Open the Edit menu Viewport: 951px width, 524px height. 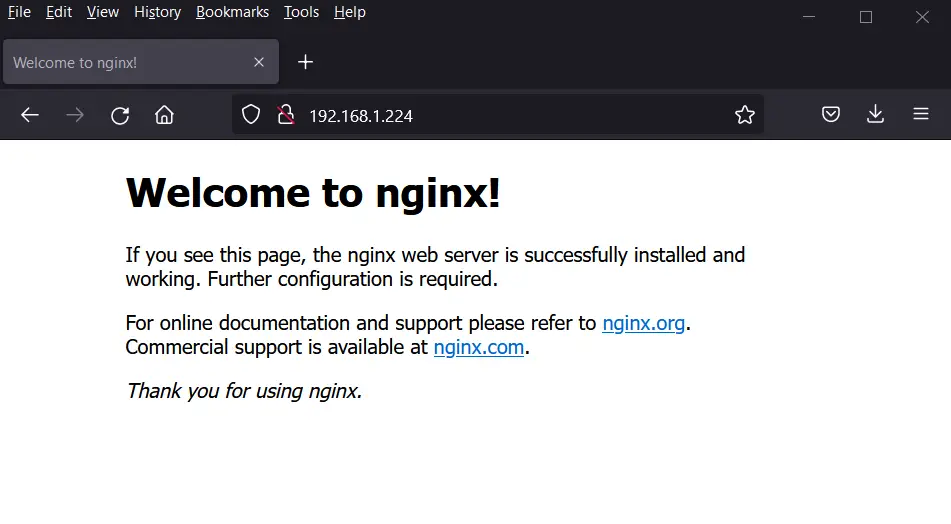tap(59, 12)
